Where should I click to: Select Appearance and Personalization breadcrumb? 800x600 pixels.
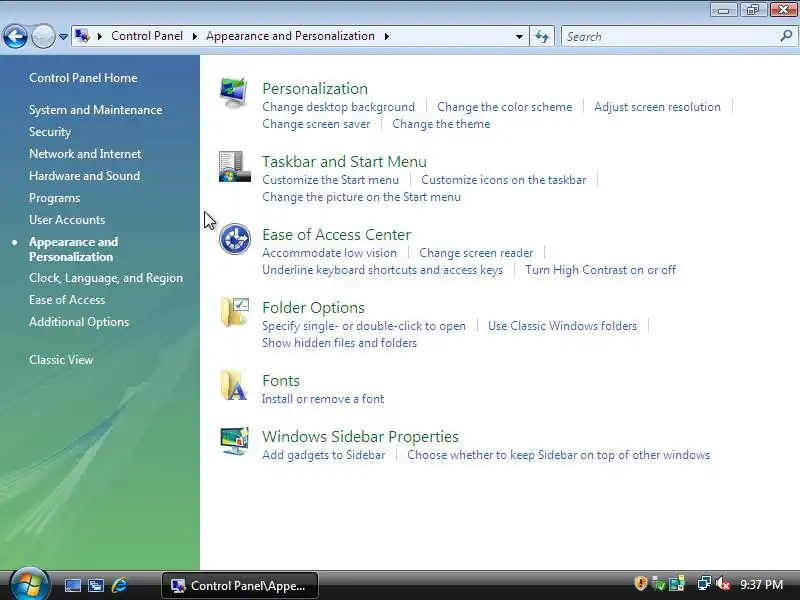click(x=290, y=36)
